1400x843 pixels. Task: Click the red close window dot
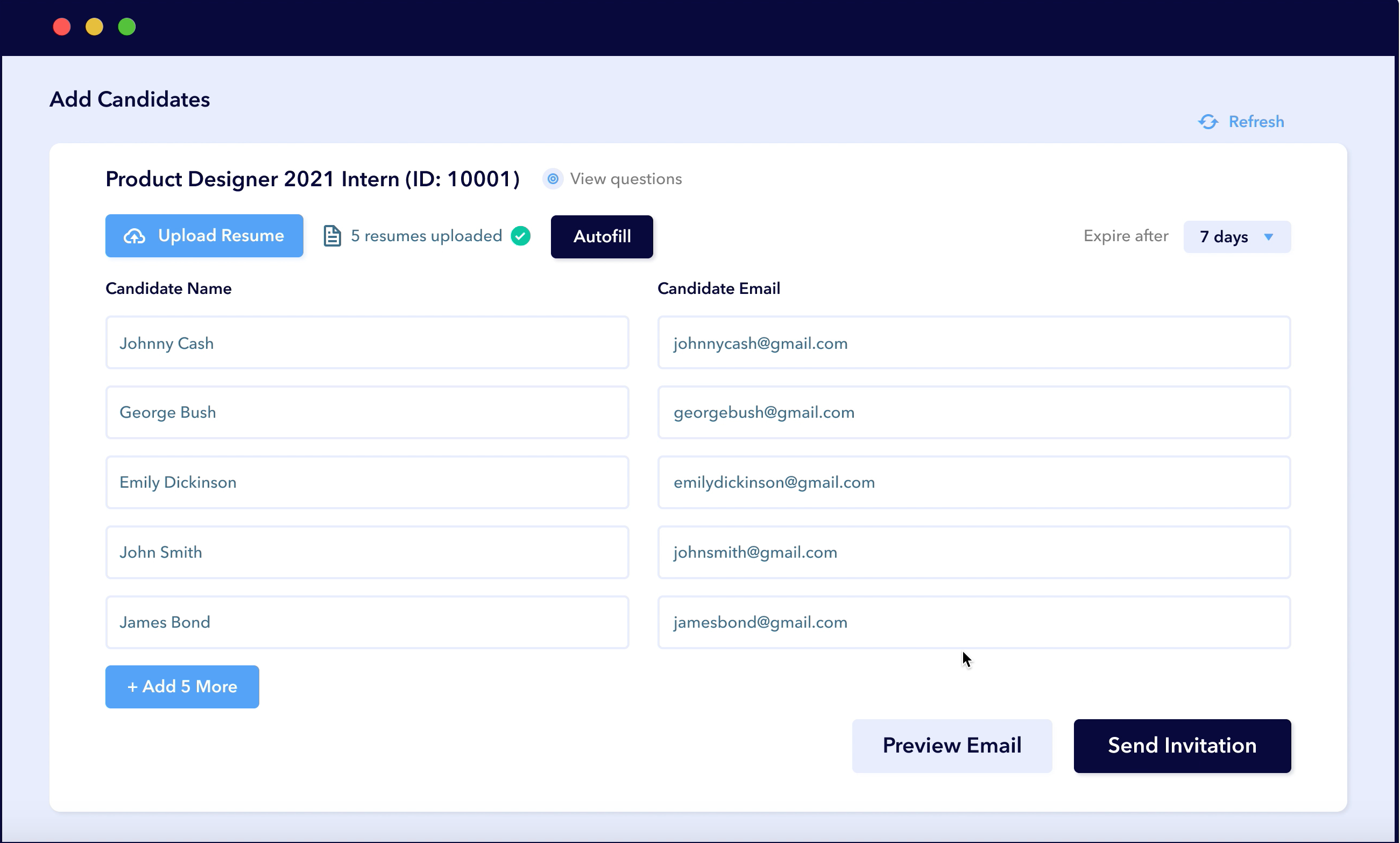click(62, 27)
